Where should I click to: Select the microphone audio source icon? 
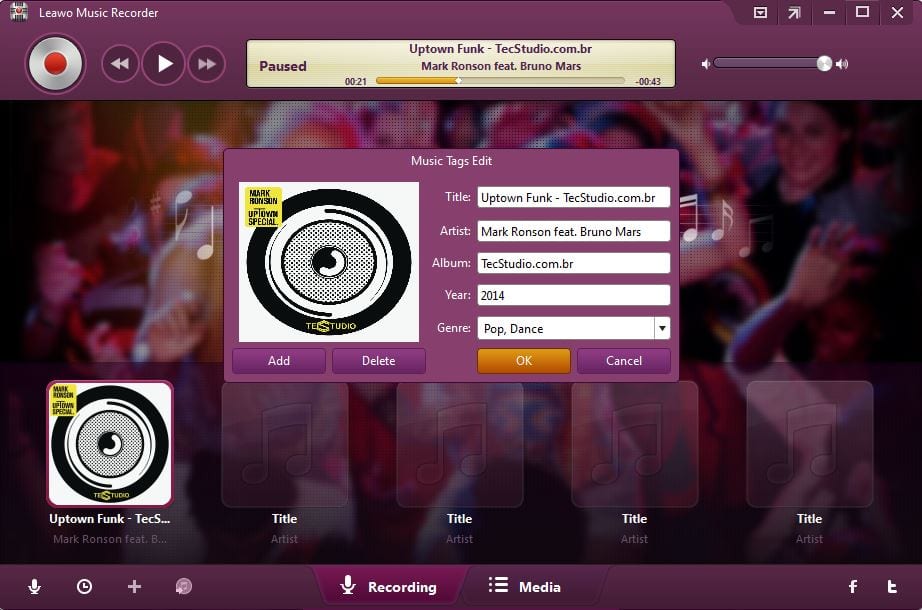(x=35, y=587)
